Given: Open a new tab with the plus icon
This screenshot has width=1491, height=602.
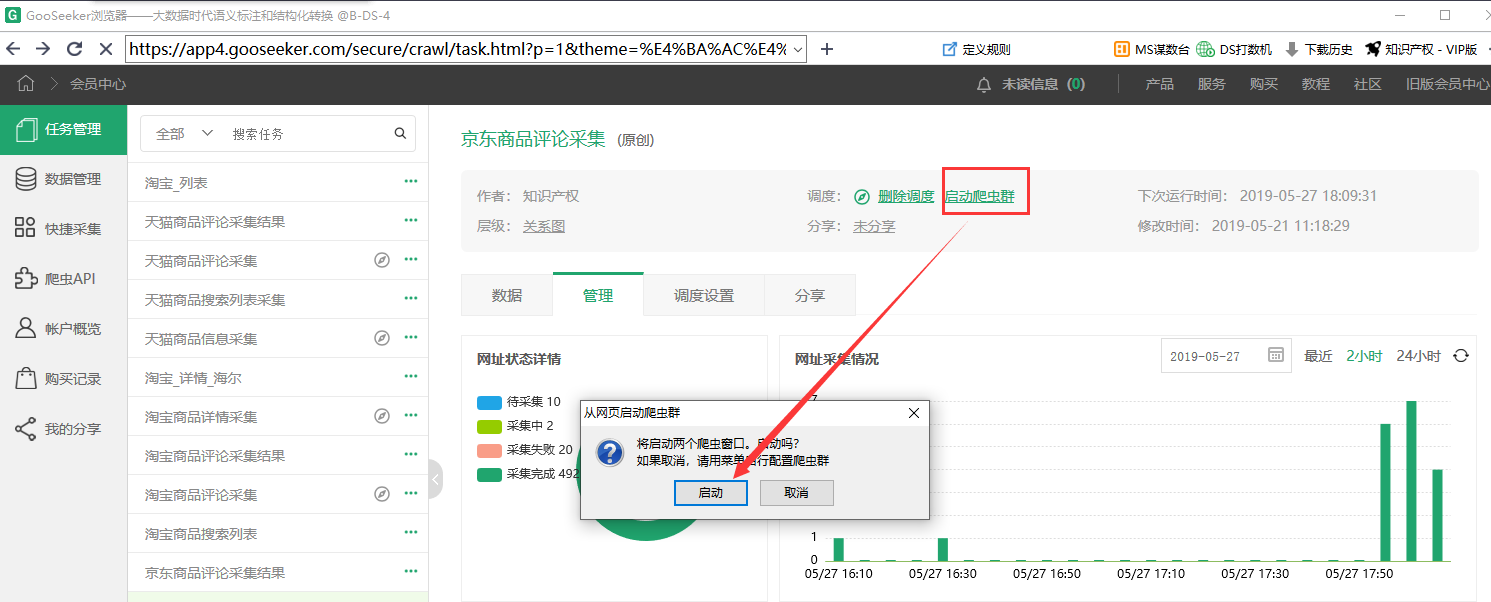Looking at the screenshot, I should tap(827, 49).
